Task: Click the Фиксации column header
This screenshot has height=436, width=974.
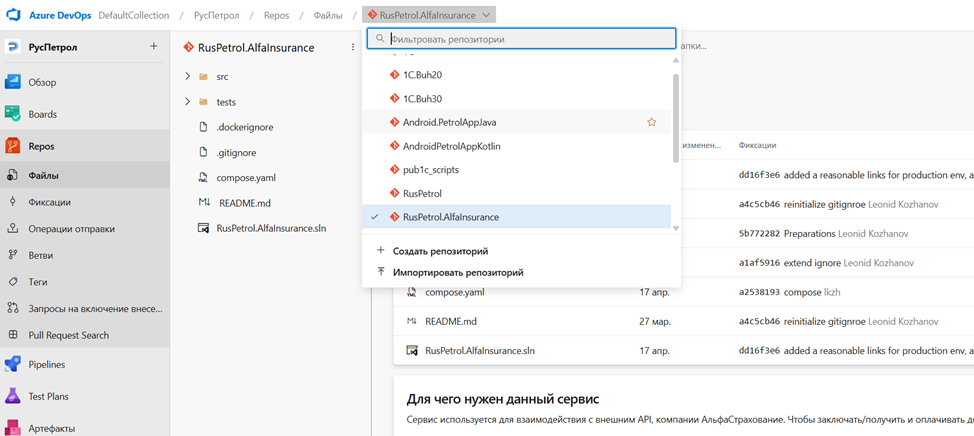Action: tap(757, 145)
